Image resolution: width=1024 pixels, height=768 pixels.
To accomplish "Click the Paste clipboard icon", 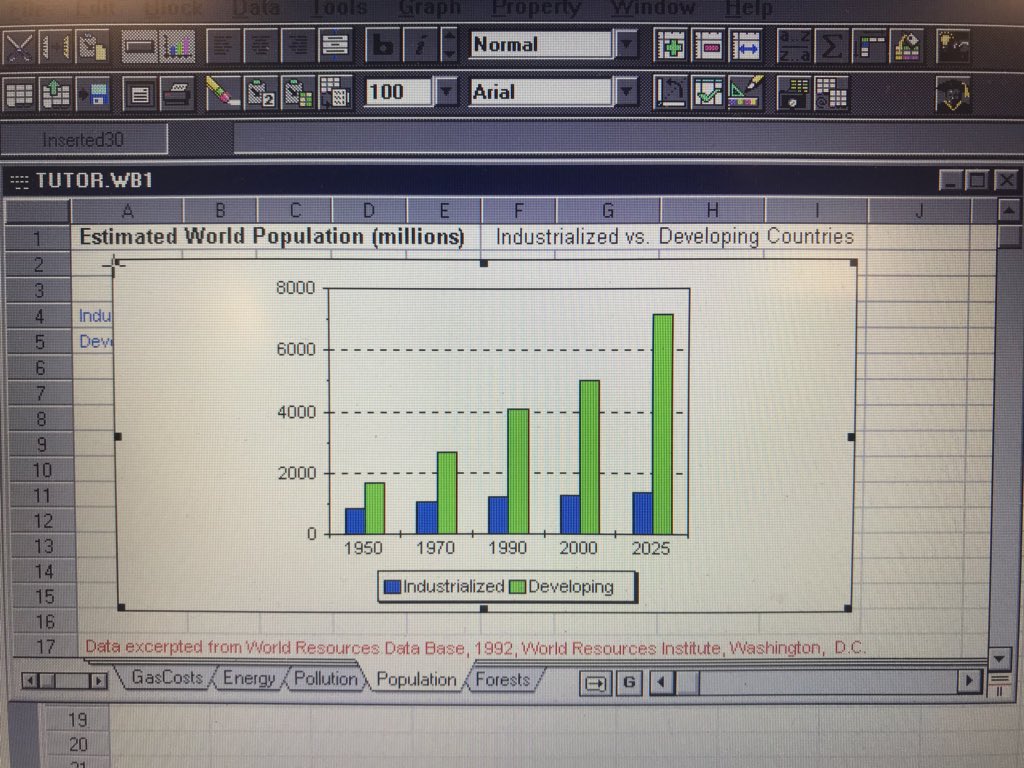I will click(91, 46).
